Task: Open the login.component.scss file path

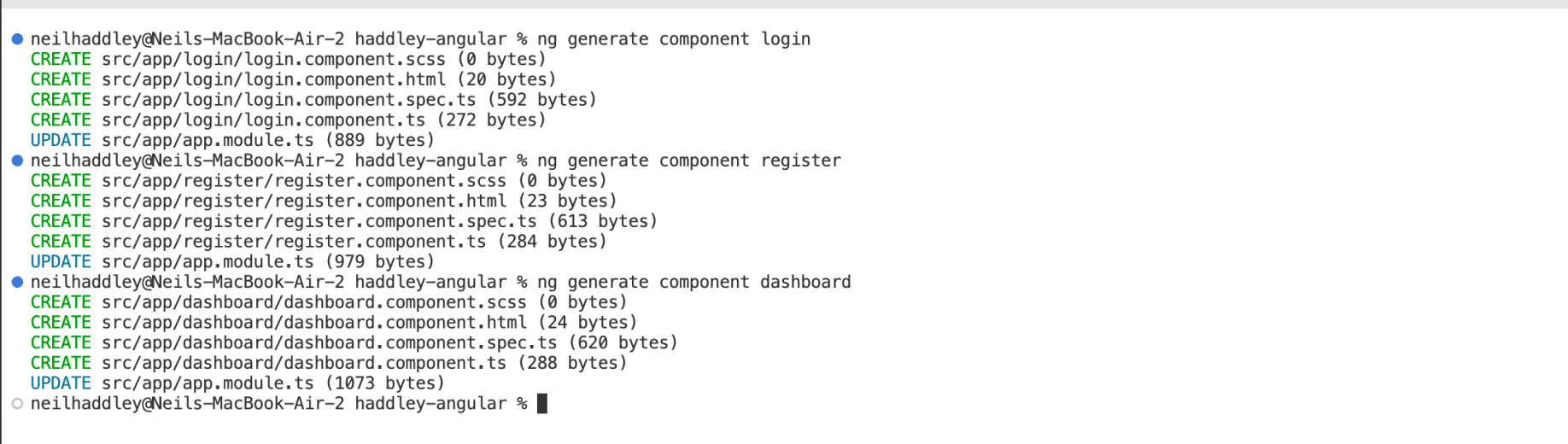Action: point(273,60)
